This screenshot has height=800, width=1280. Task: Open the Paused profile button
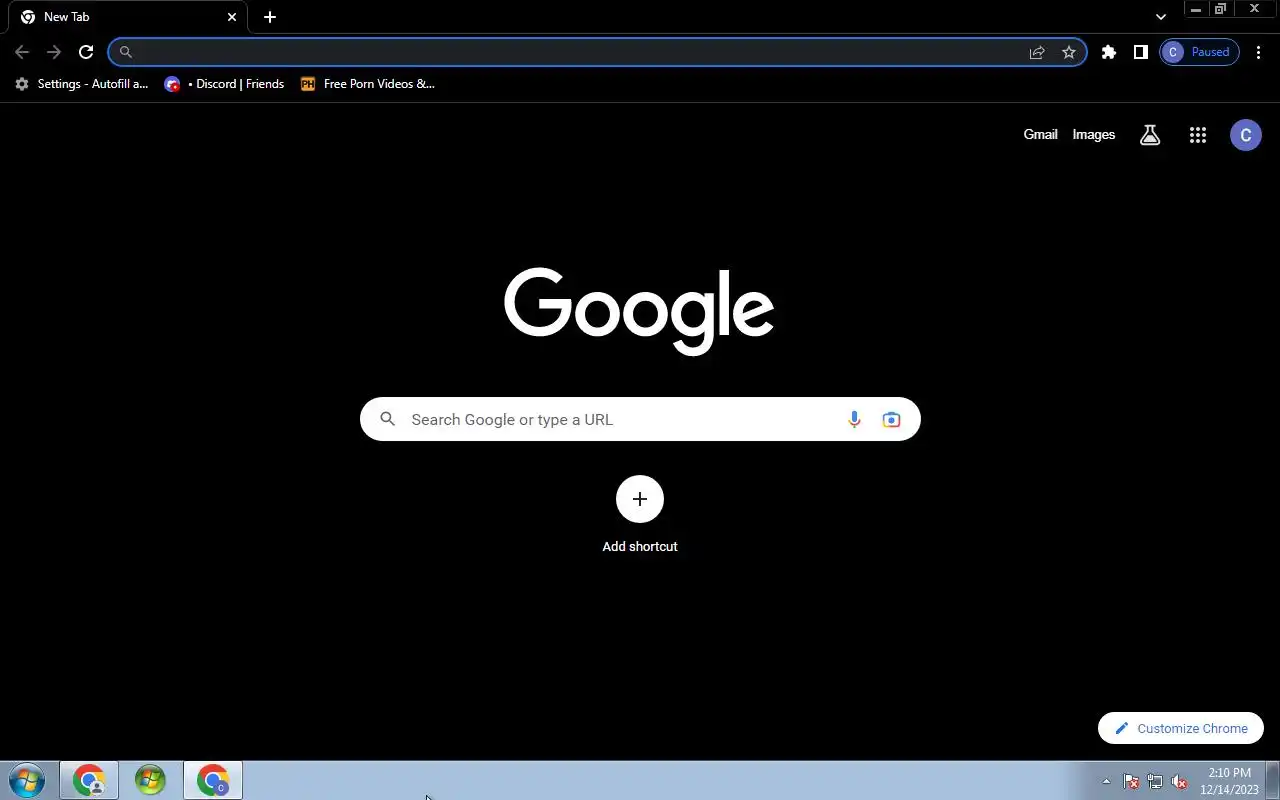[1199, 52]
